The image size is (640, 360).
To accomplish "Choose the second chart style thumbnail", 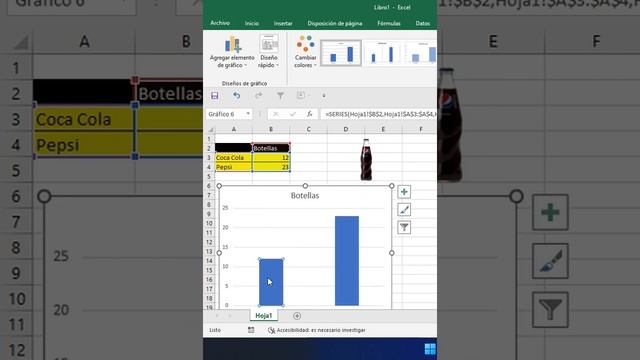I will [382, 53].
